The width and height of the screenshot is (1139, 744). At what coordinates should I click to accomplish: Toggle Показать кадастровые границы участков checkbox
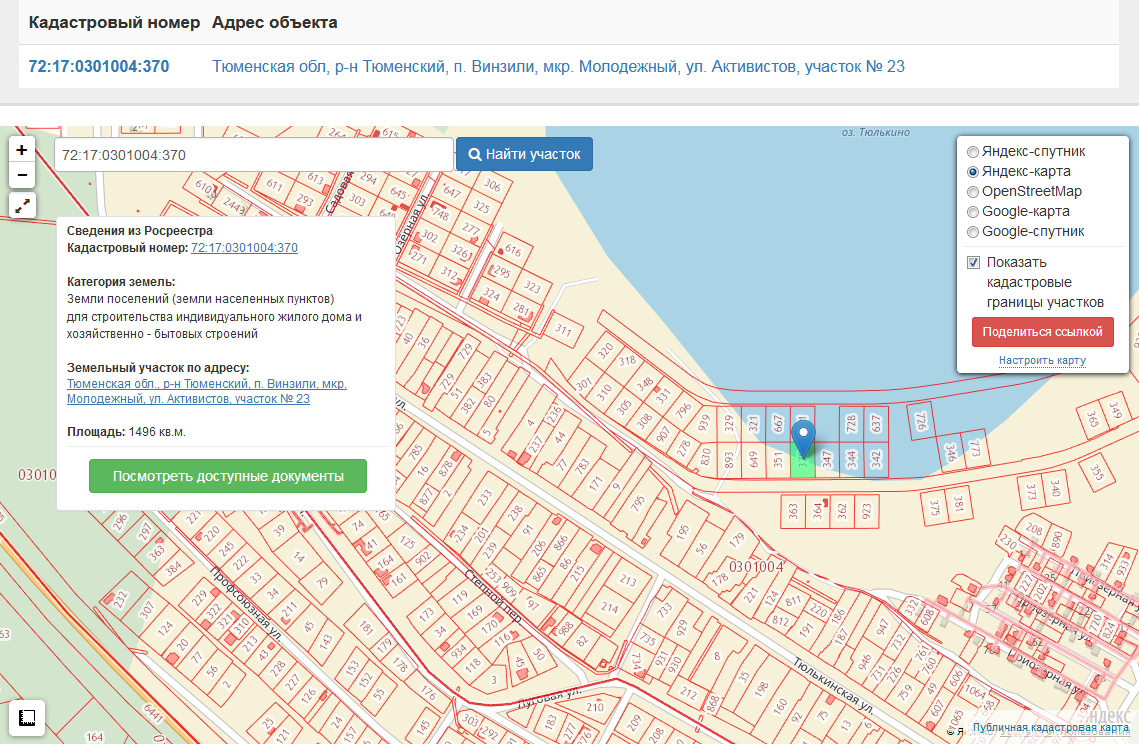click(973, 262)
